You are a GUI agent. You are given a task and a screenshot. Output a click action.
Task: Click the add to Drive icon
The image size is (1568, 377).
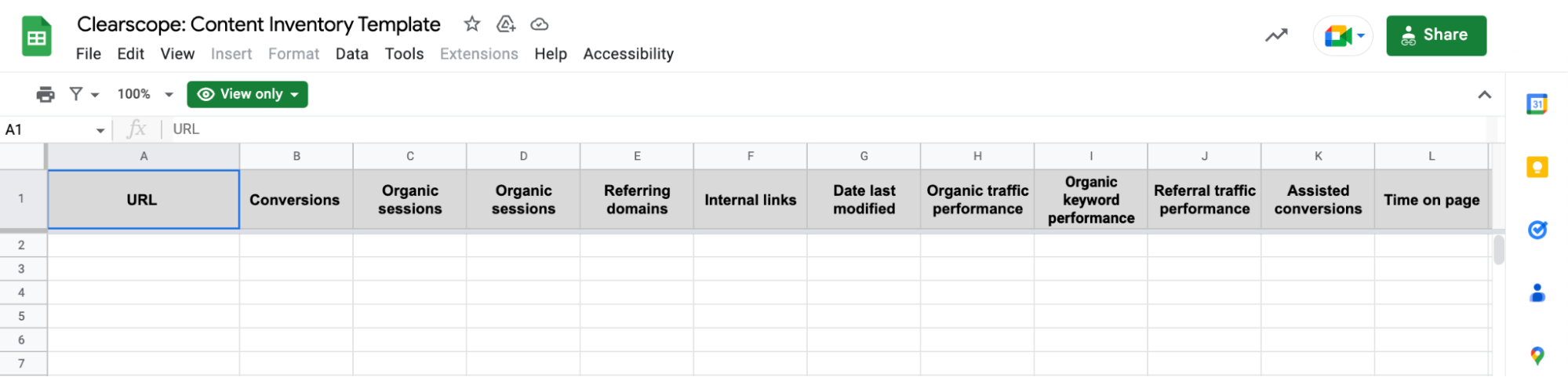click(x=506, y=24)
